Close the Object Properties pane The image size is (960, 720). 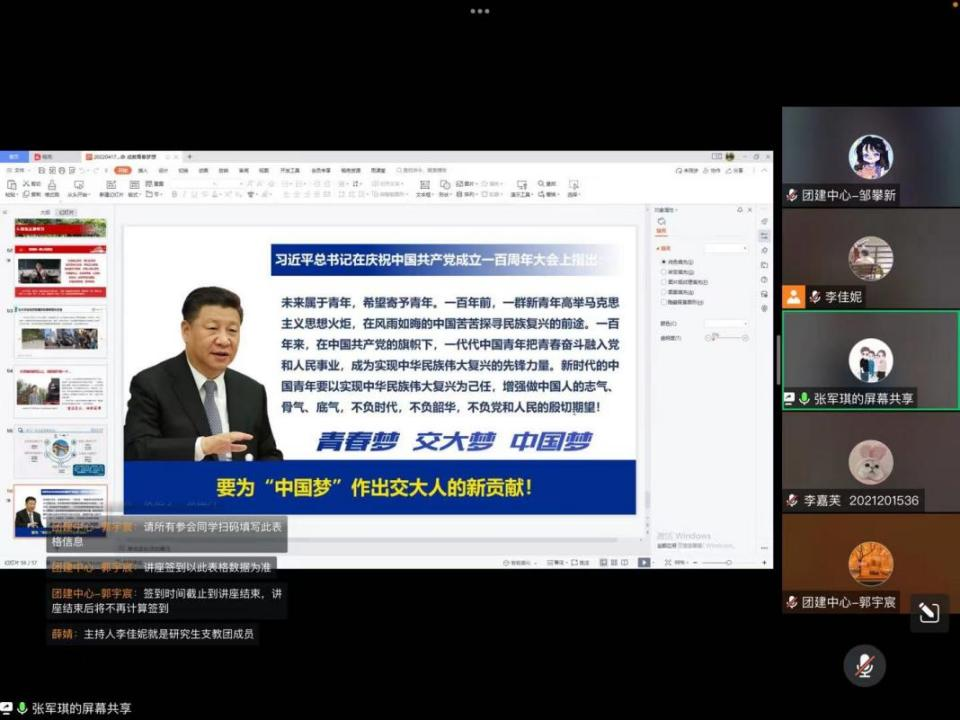751,210
